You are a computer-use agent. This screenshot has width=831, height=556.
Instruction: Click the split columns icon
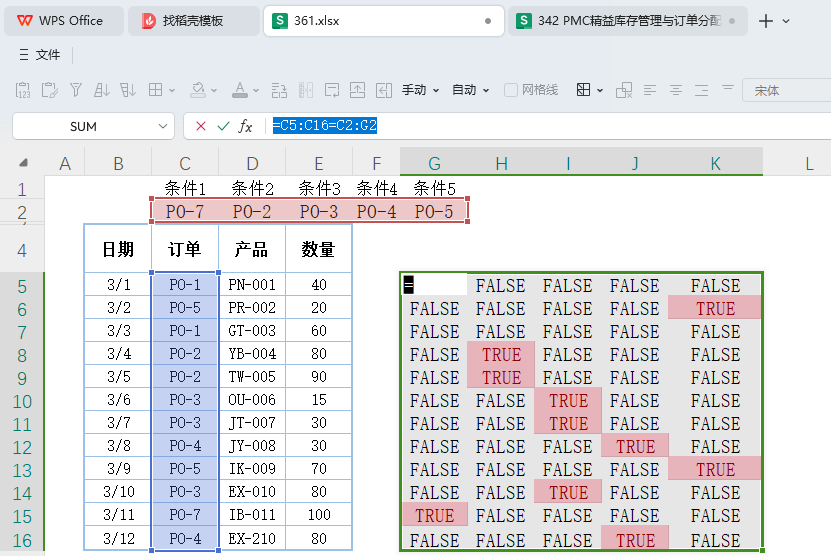(306, 90)
